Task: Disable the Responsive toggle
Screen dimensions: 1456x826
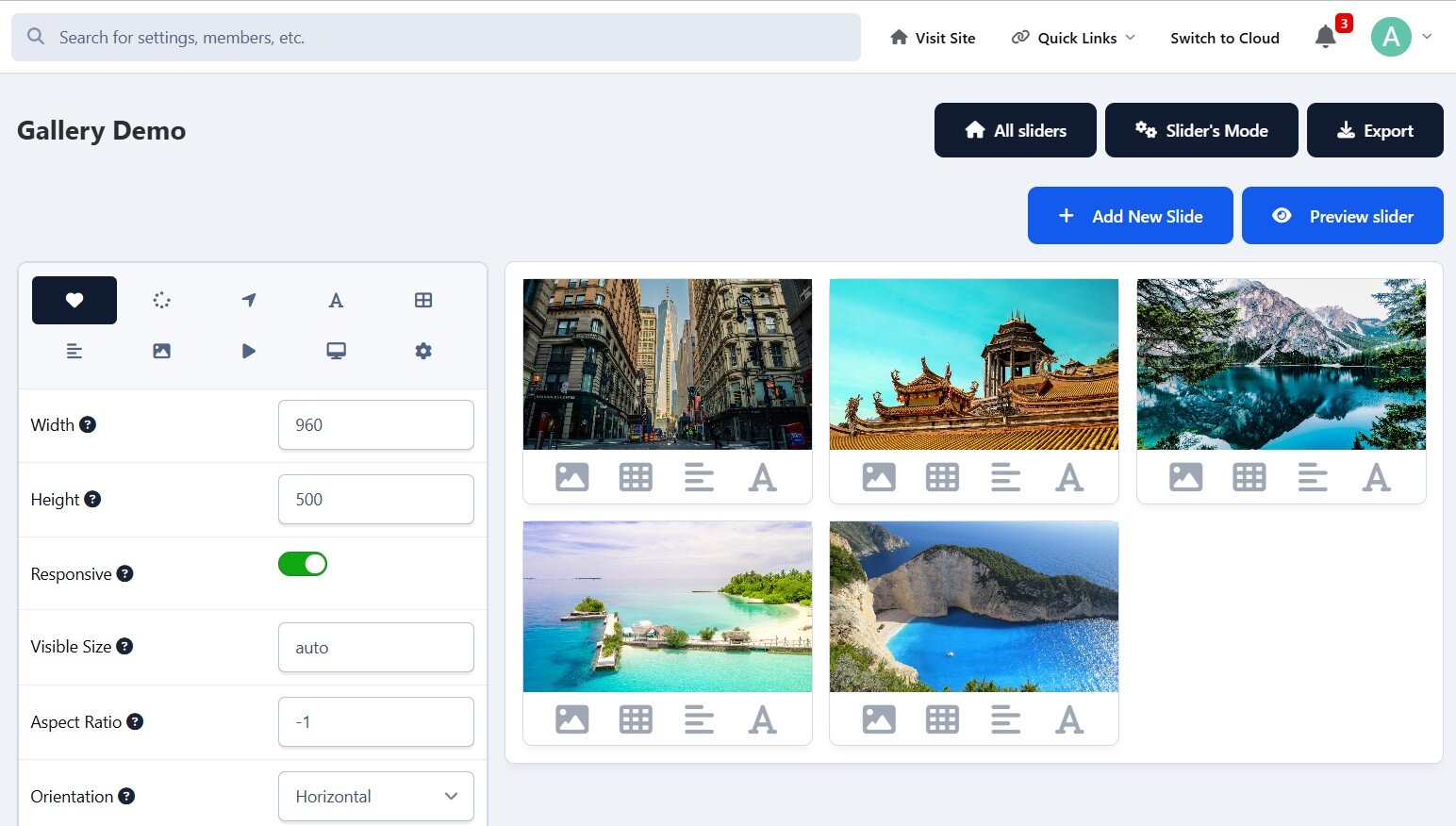Action: [x=303, y=564]
